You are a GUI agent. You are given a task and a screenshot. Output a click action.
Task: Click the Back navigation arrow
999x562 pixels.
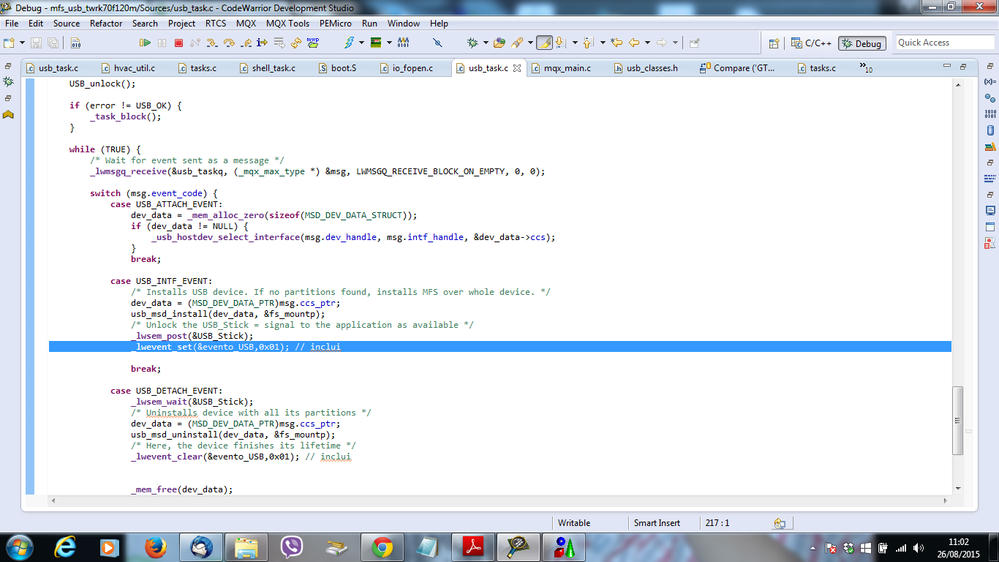(634, 43)
